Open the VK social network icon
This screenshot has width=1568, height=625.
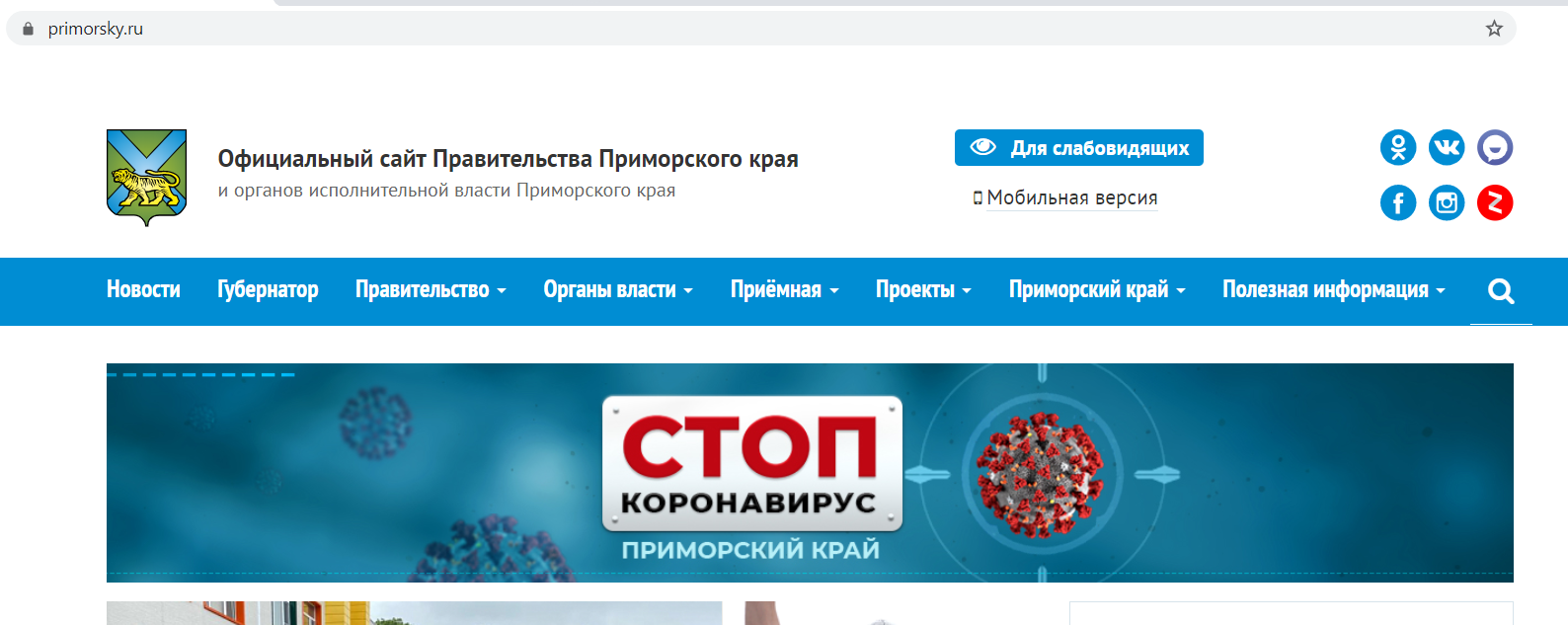(x=1447, y=148)
